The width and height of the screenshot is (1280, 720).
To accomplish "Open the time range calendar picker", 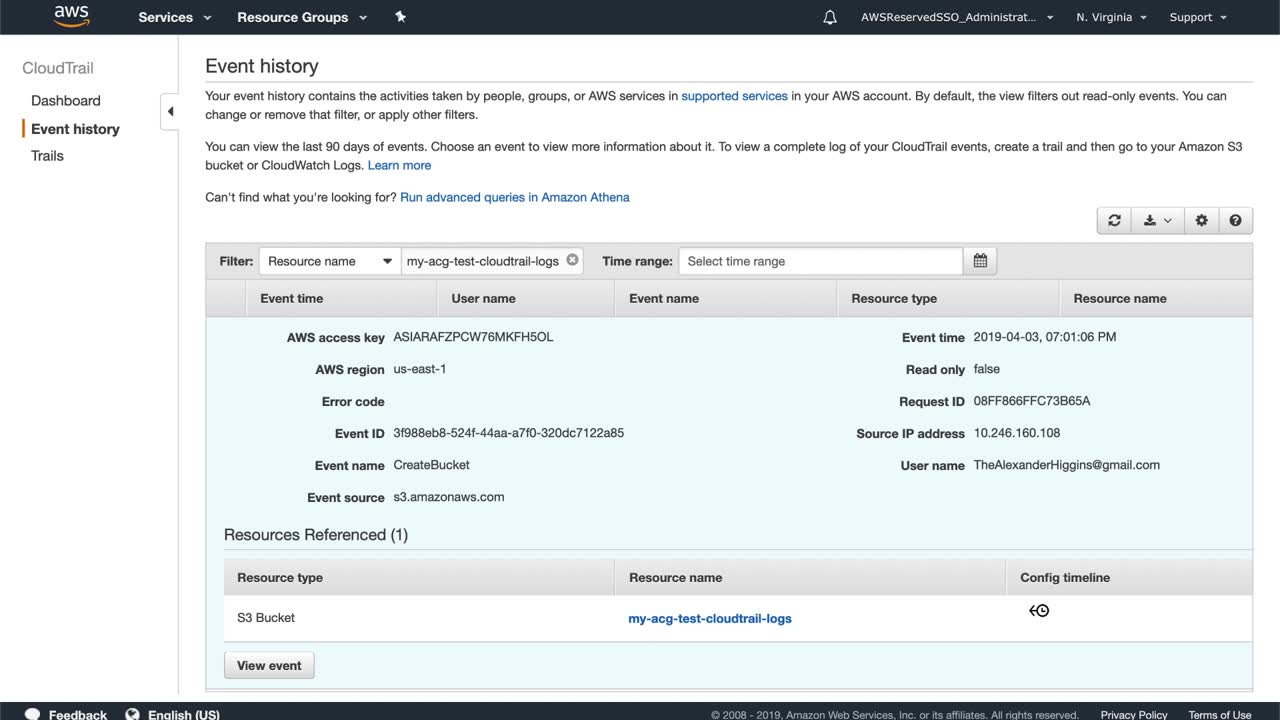I will pyautogui.click(x=980, y=261).
